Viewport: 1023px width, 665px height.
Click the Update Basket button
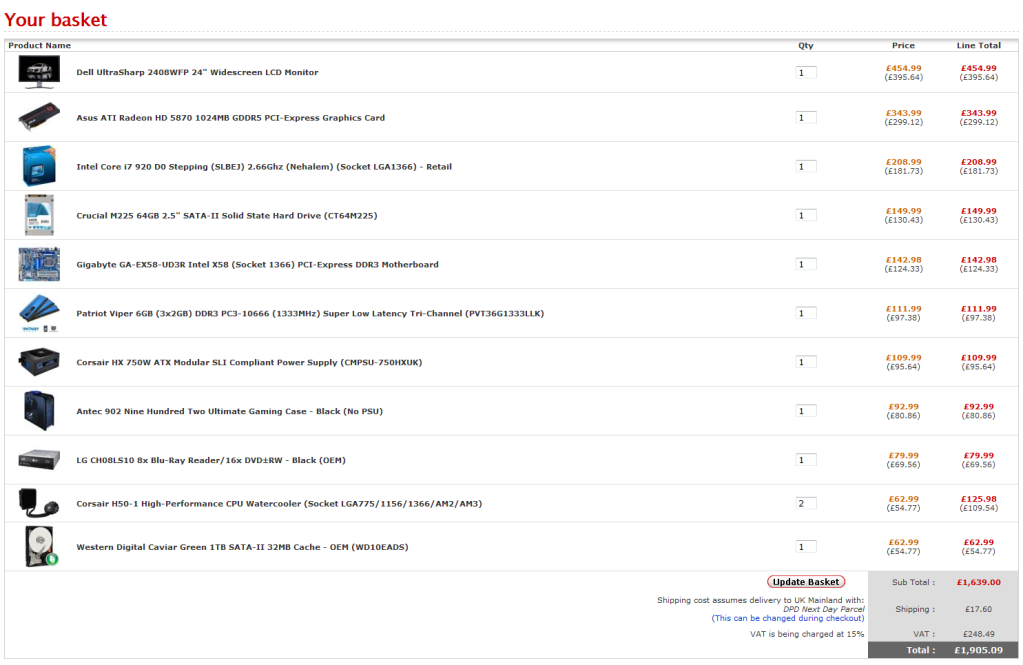click(806, 581)
